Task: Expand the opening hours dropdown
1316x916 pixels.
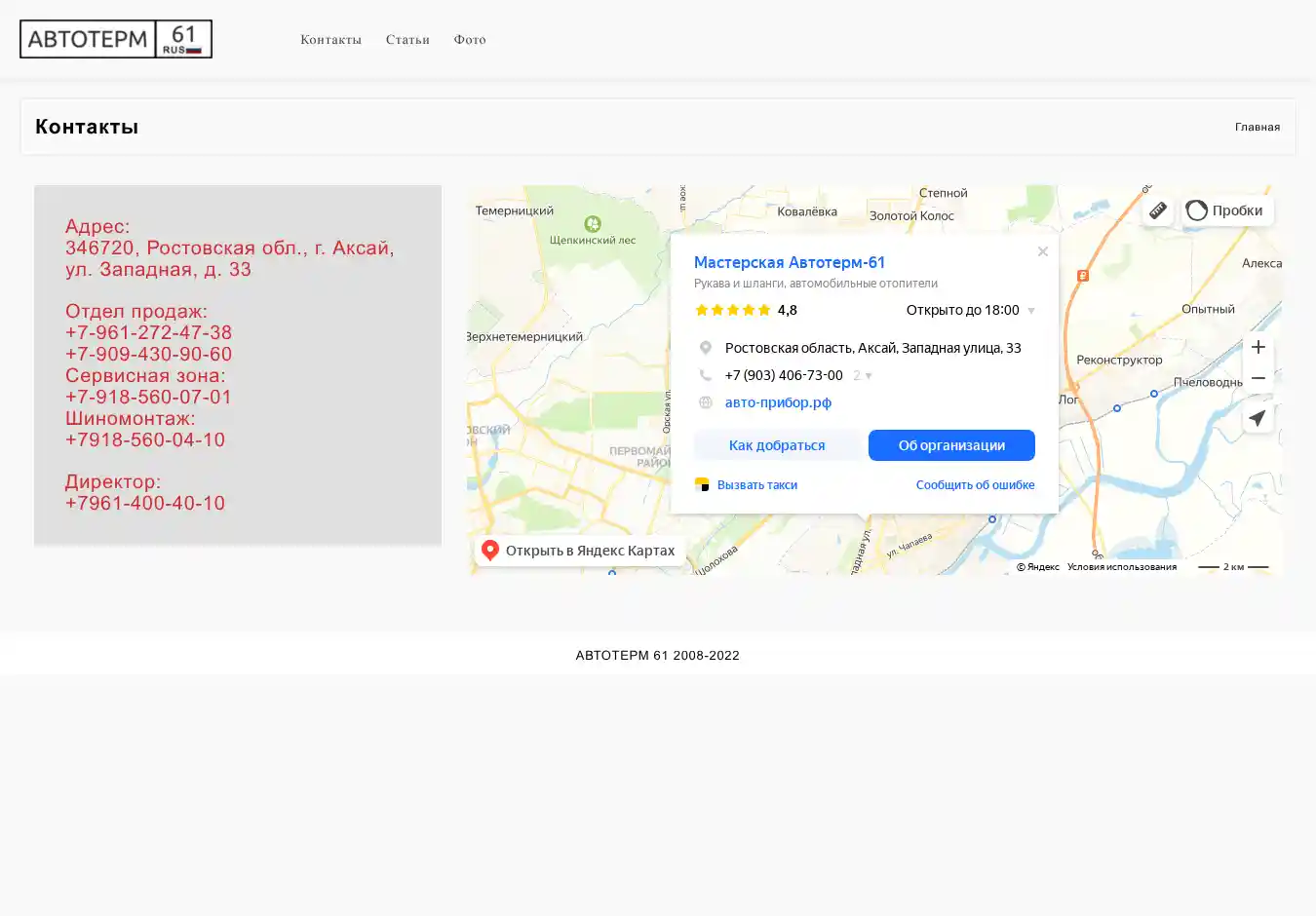Action: tap(1030, 311)
